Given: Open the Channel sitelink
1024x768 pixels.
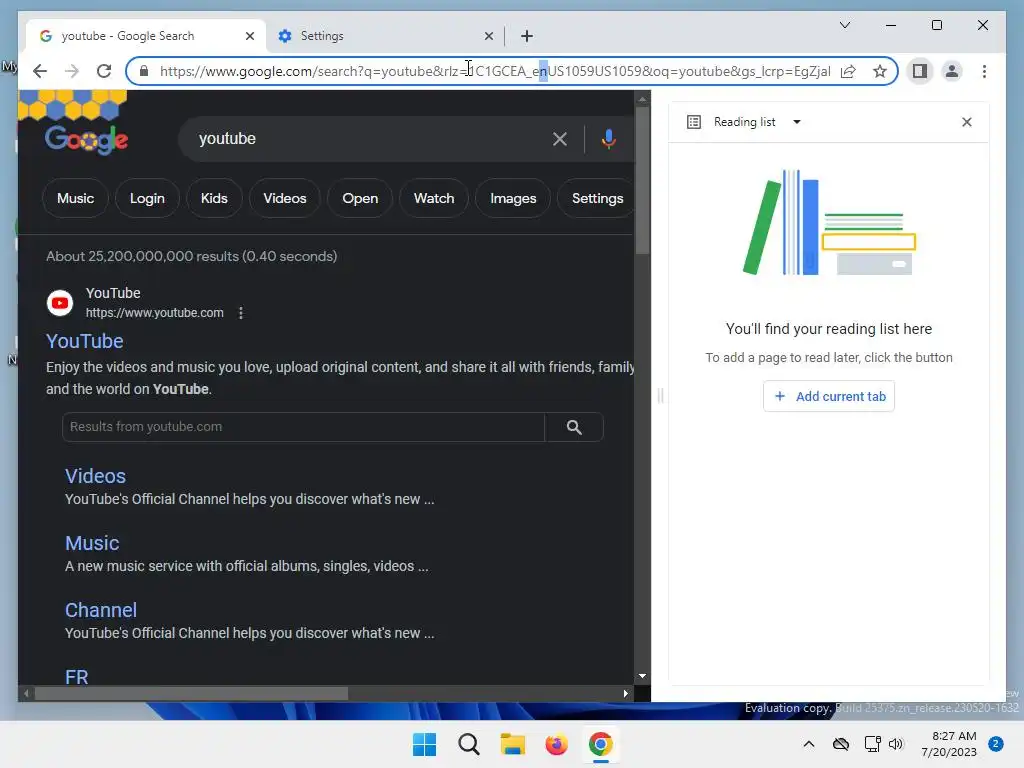Looking at the screenshot, I should coord(101,610).
